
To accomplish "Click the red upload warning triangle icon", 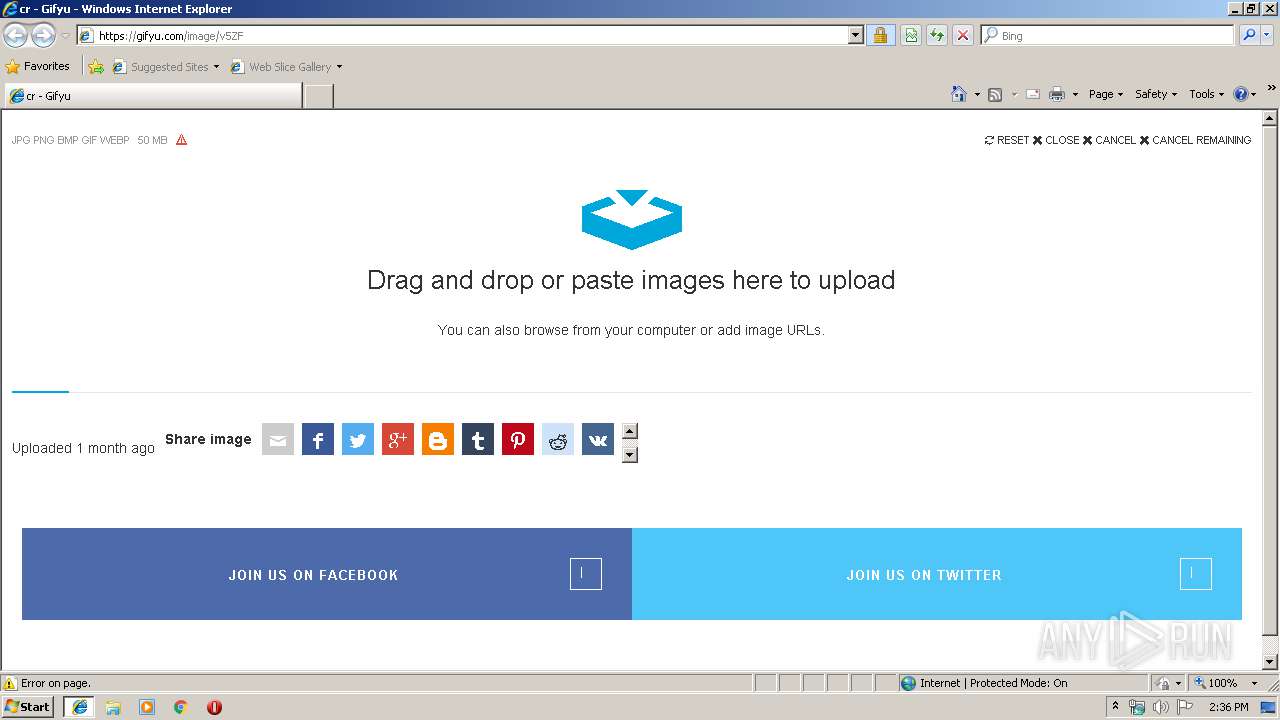I will [x=181, y=140].
